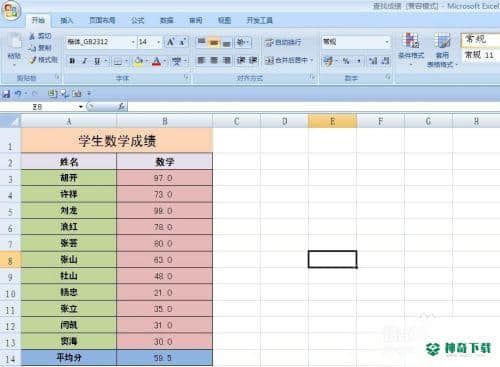
Task: Switch to the 插入 ribbon tab
Action: [x=66, y=21]
